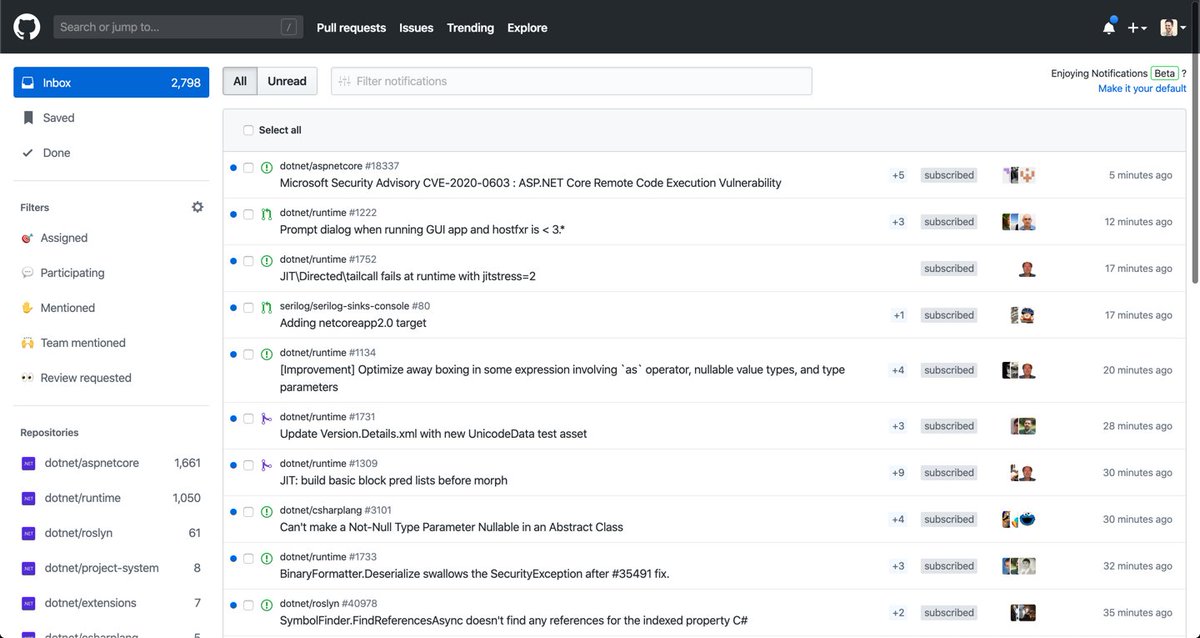This screenshot has width=1200, height=638.
Task: Open Explore in the top nav
Action: pyautogui.click(x=527, y=28)
